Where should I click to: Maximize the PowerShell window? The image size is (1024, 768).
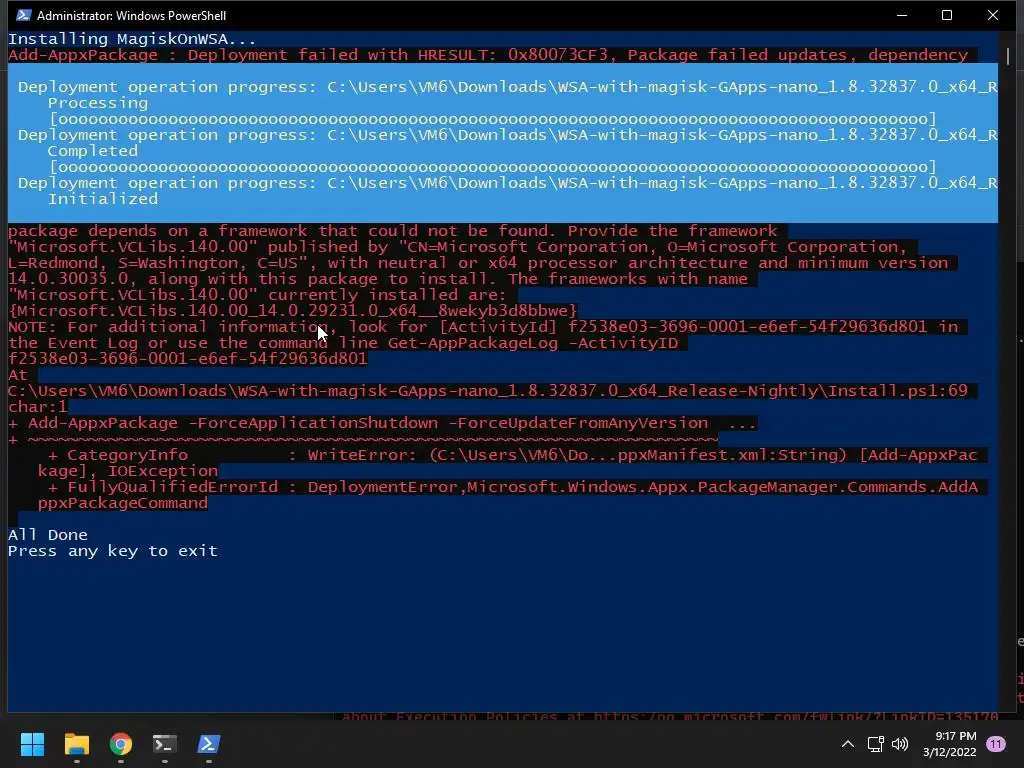(x=947, y=15)
